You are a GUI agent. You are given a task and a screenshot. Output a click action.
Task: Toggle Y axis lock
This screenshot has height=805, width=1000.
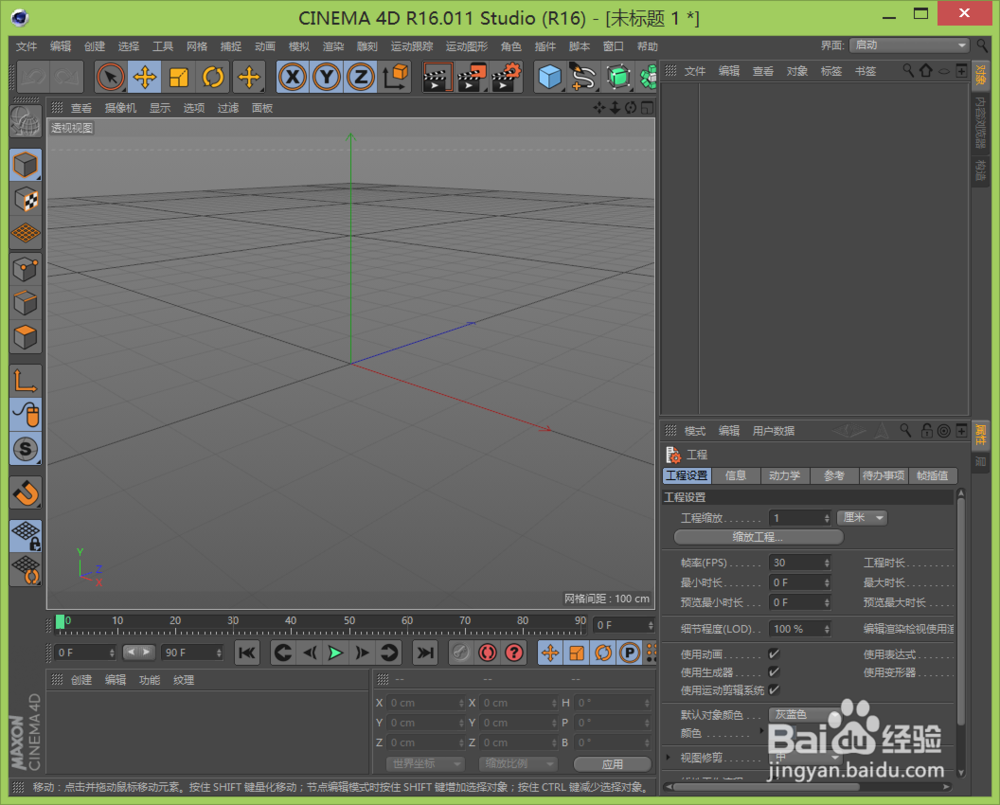[327, 77]
